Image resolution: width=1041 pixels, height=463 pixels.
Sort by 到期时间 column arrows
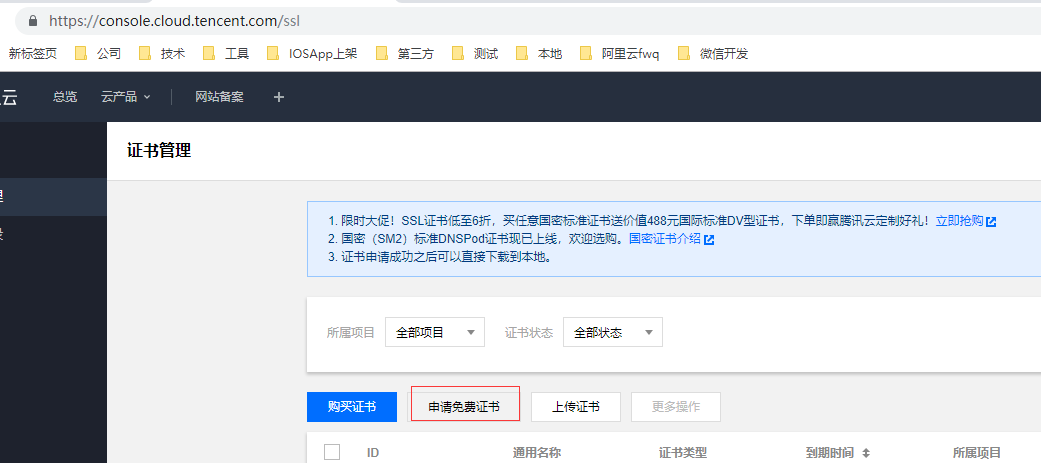pos(865,453)
